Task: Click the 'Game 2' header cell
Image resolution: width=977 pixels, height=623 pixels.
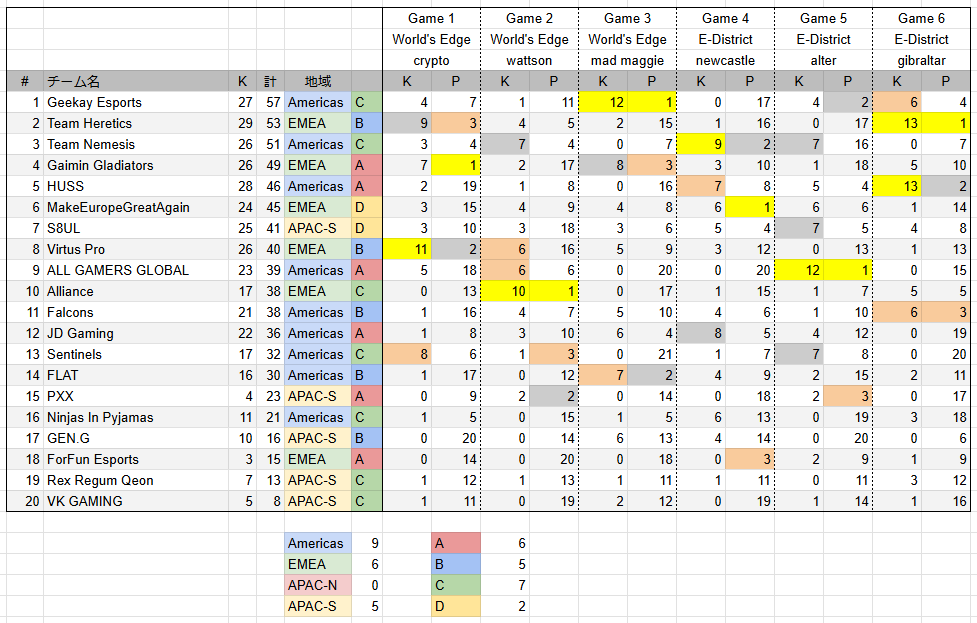Action: pyautogui.click(x=529, y=19)
